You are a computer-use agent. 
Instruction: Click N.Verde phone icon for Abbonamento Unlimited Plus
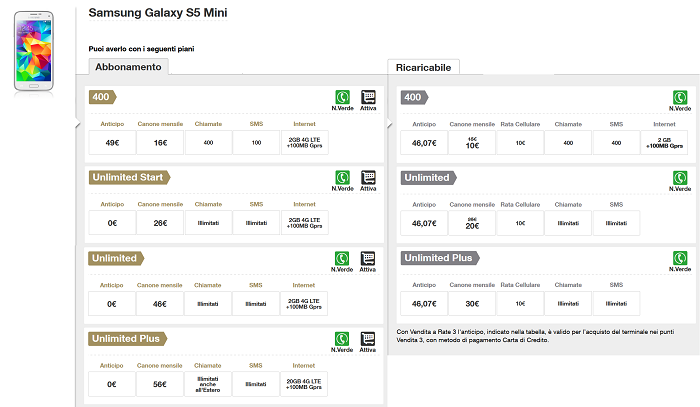click(342, 339)
